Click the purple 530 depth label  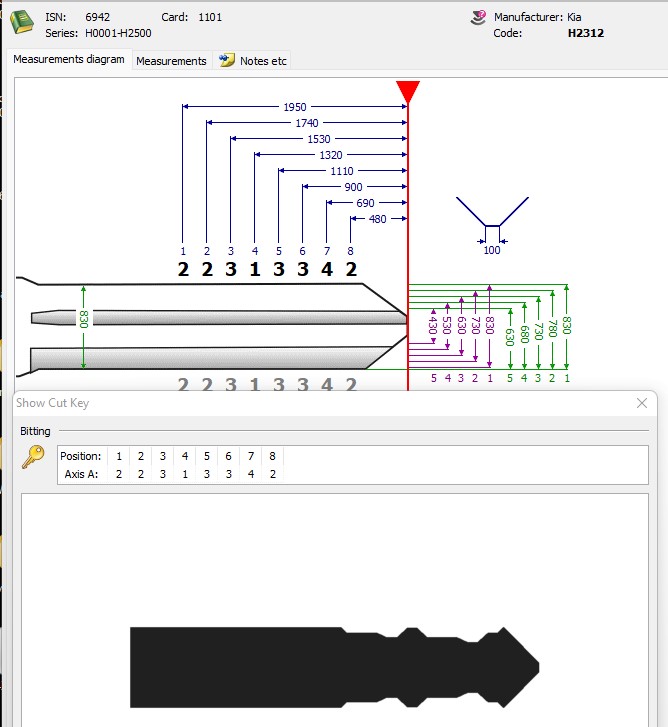[x=447, y=325]
